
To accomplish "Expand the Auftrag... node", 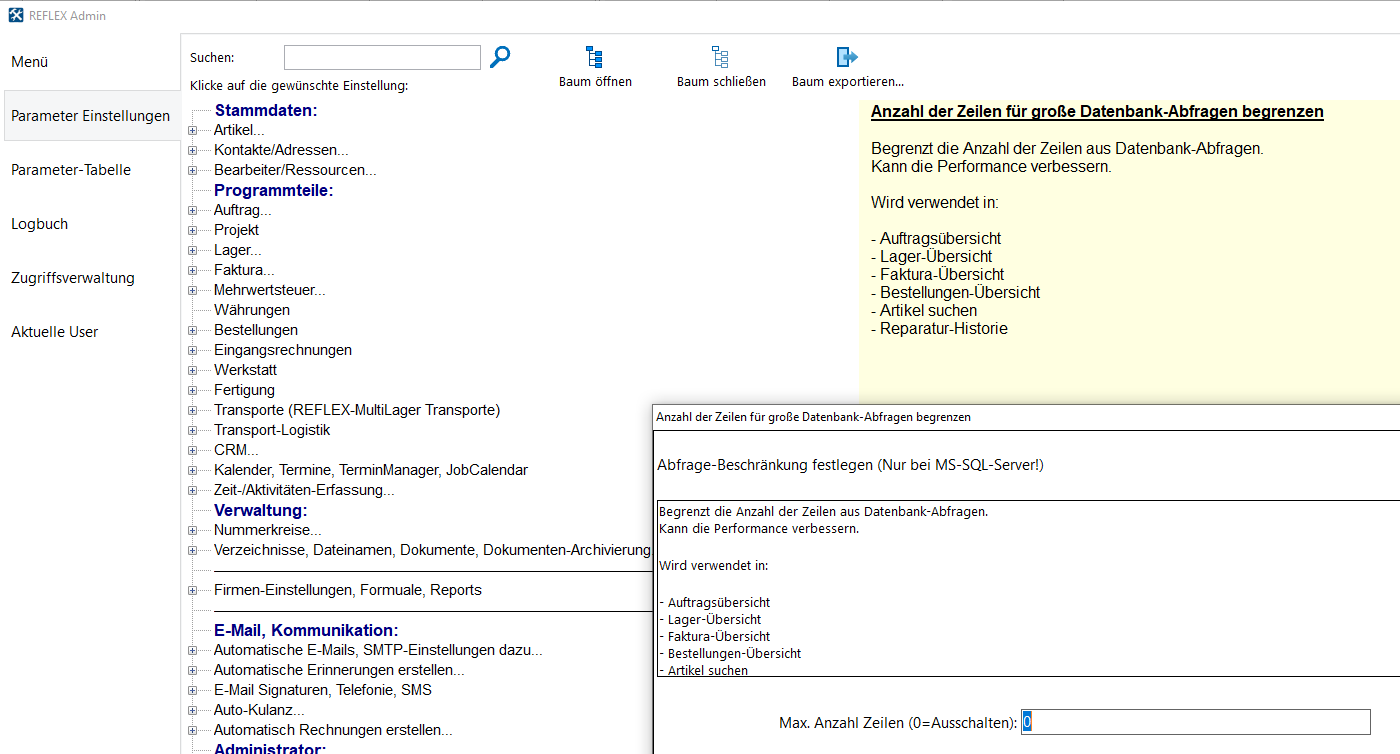I will click(x=192, y=210).
